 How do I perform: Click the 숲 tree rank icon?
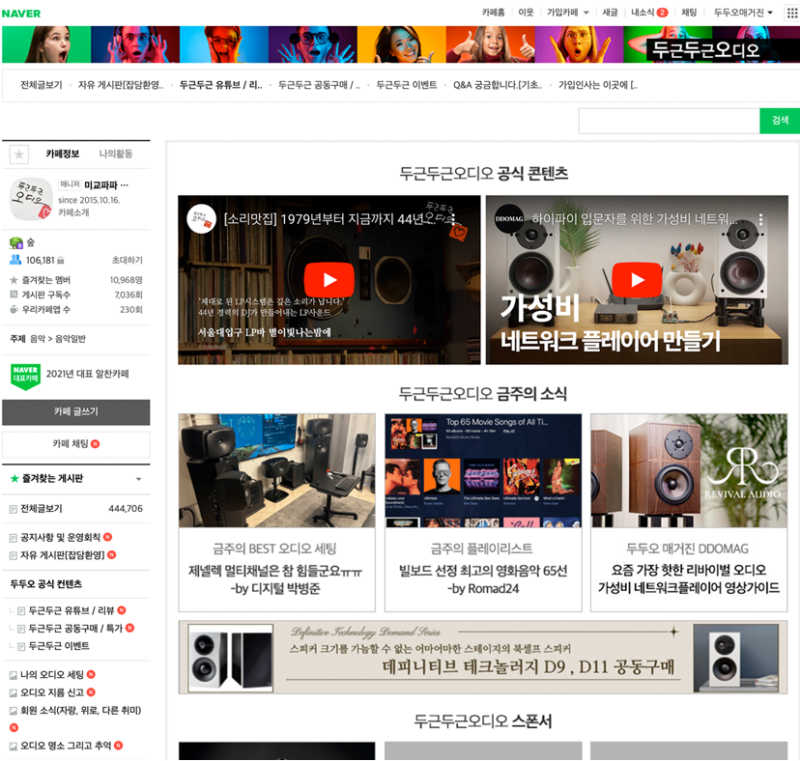[x=16, y=242]
